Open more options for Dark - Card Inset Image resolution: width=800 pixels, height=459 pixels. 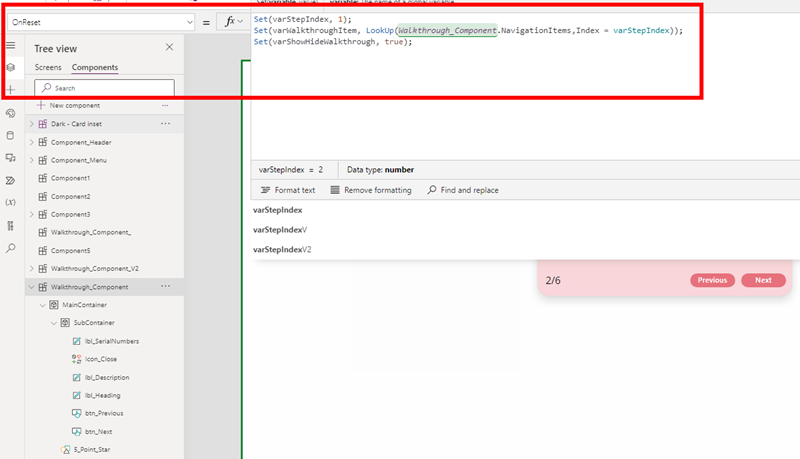tap(166, 124)
